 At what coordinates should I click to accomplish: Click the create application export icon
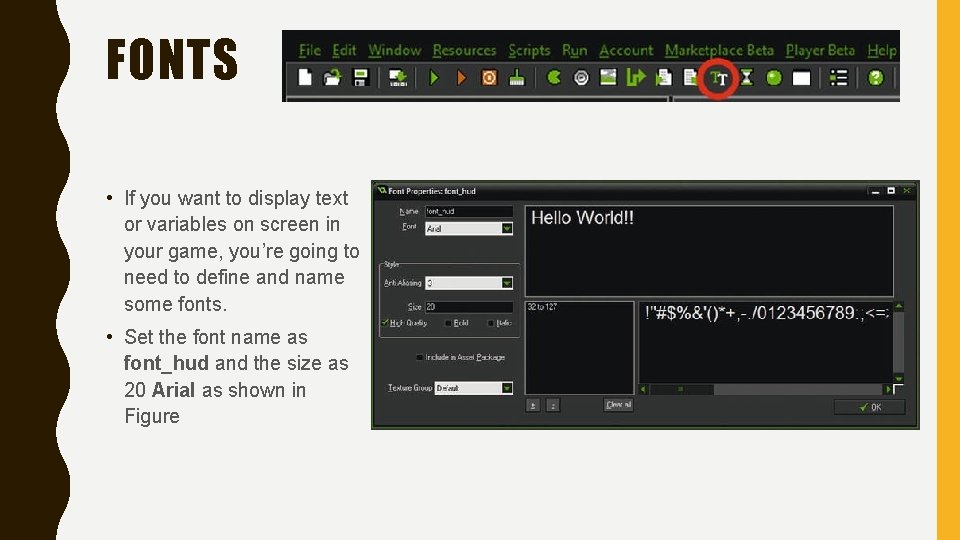pos(398,78)
